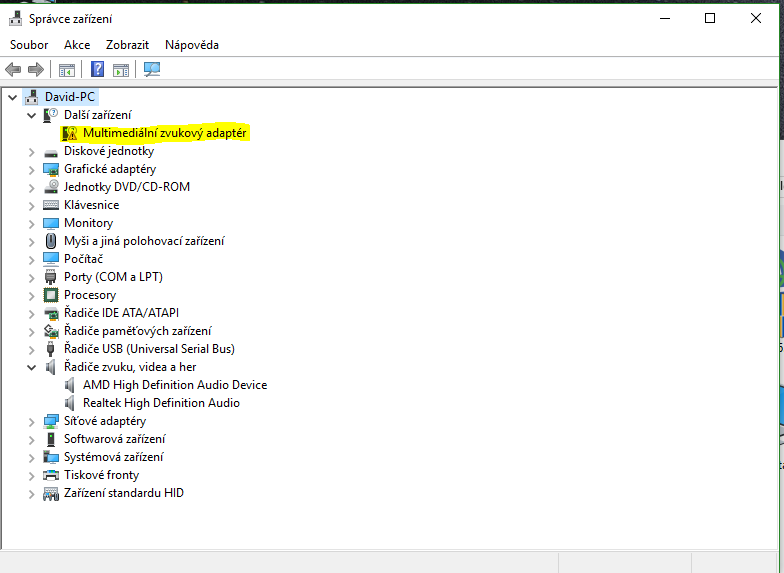This screenshot has width=784, height=573.
Task: Open the Soubor menu
Action: 29,45
